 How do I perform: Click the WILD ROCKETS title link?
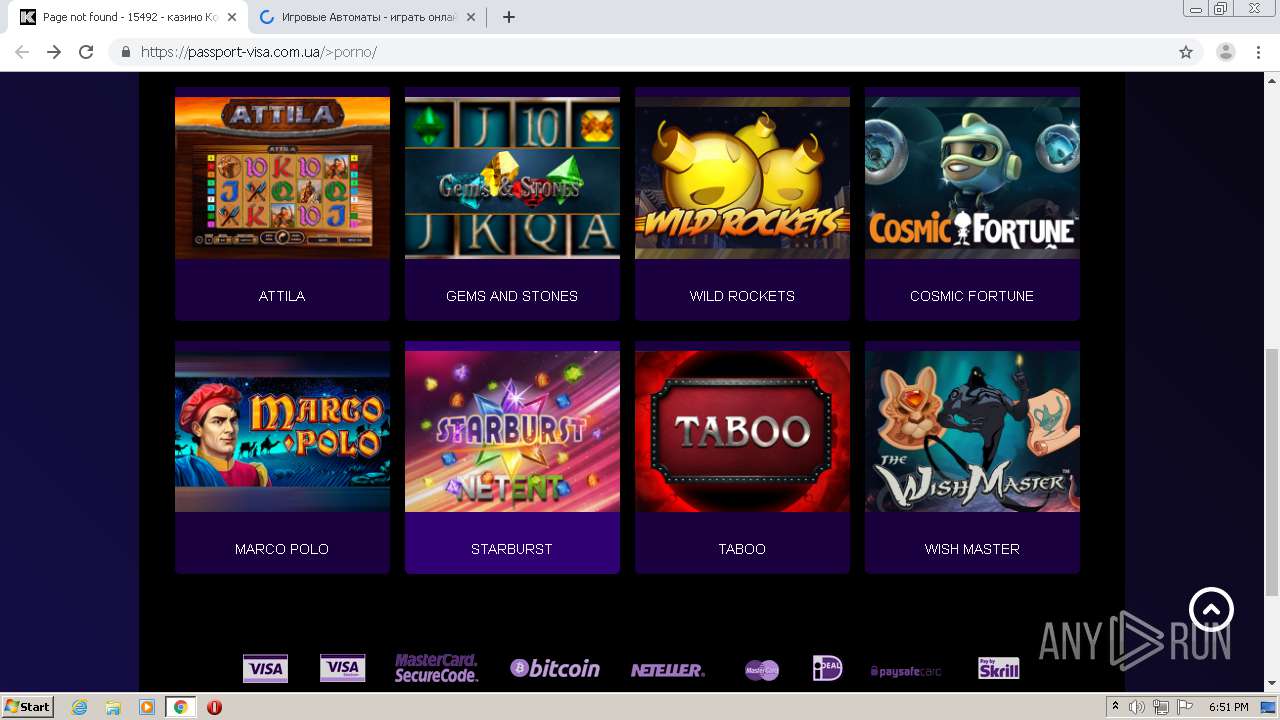[x=742, y=296]
